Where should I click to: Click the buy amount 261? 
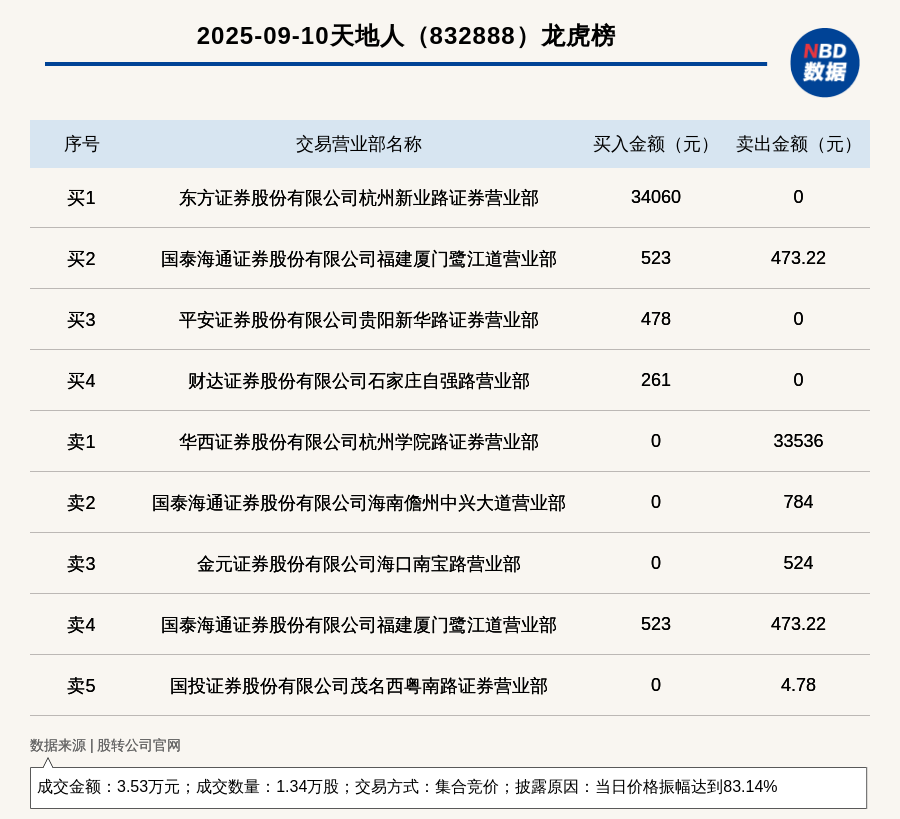pyautogui.click(x=655, y=379)
